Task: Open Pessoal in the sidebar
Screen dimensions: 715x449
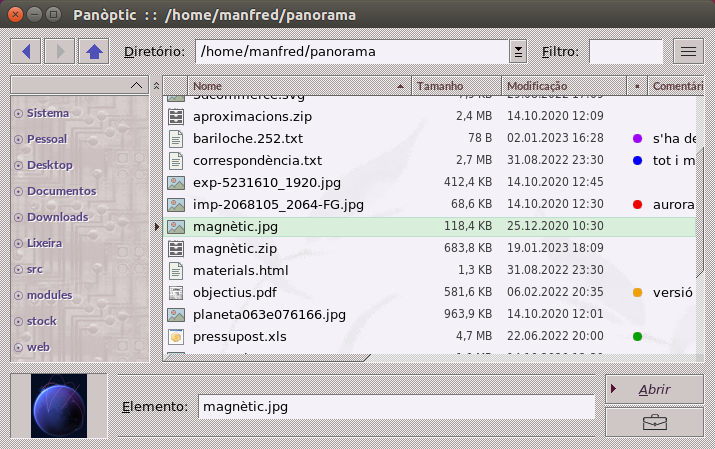Action: click(x=47, y=139)
